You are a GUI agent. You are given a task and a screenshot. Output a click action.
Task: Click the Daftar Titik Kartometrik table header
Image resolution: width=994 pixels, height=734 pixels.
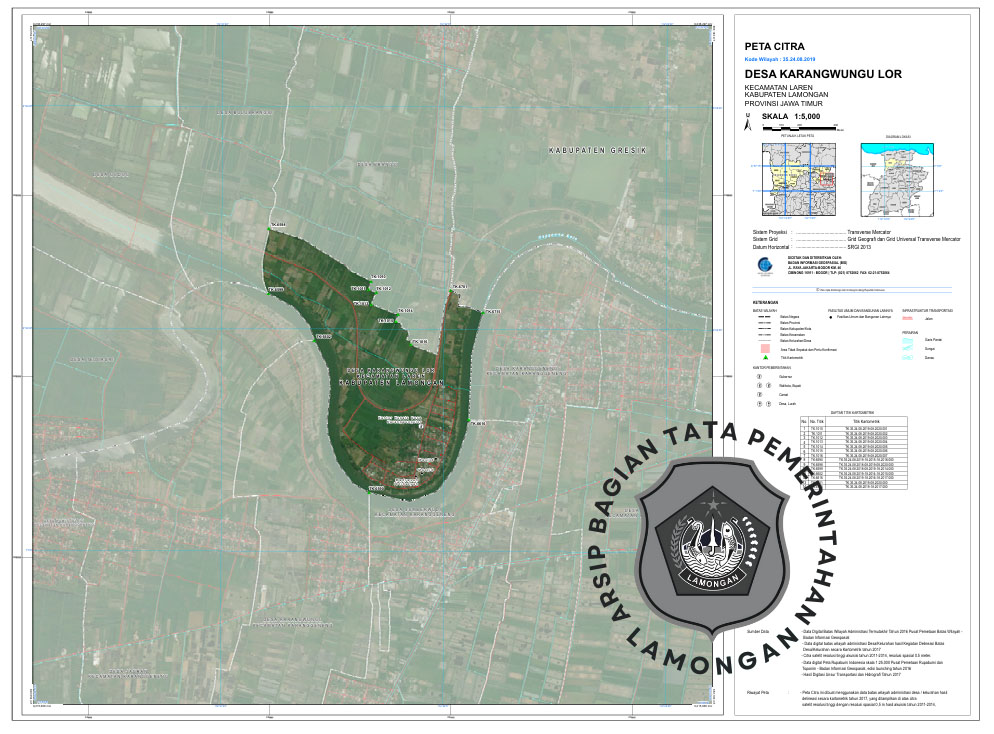point(850,413)
